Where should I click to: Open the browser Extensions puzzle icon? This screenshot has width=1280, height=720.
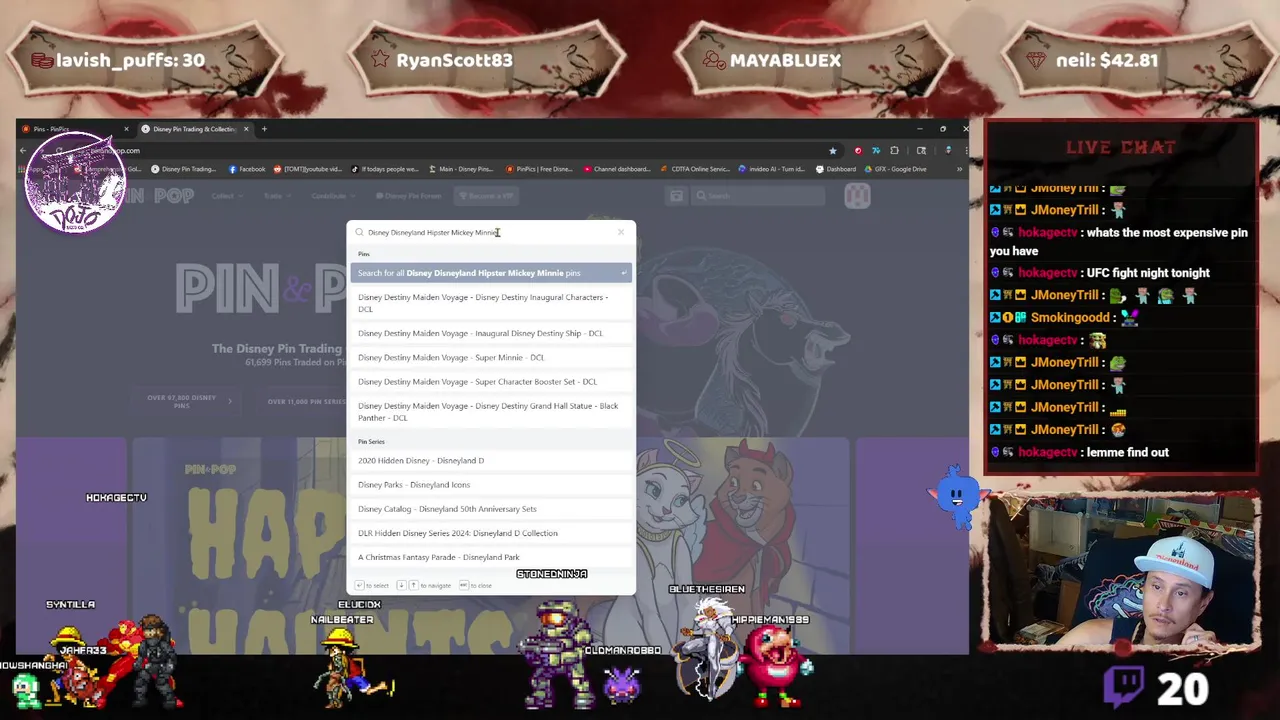point(894,151)
